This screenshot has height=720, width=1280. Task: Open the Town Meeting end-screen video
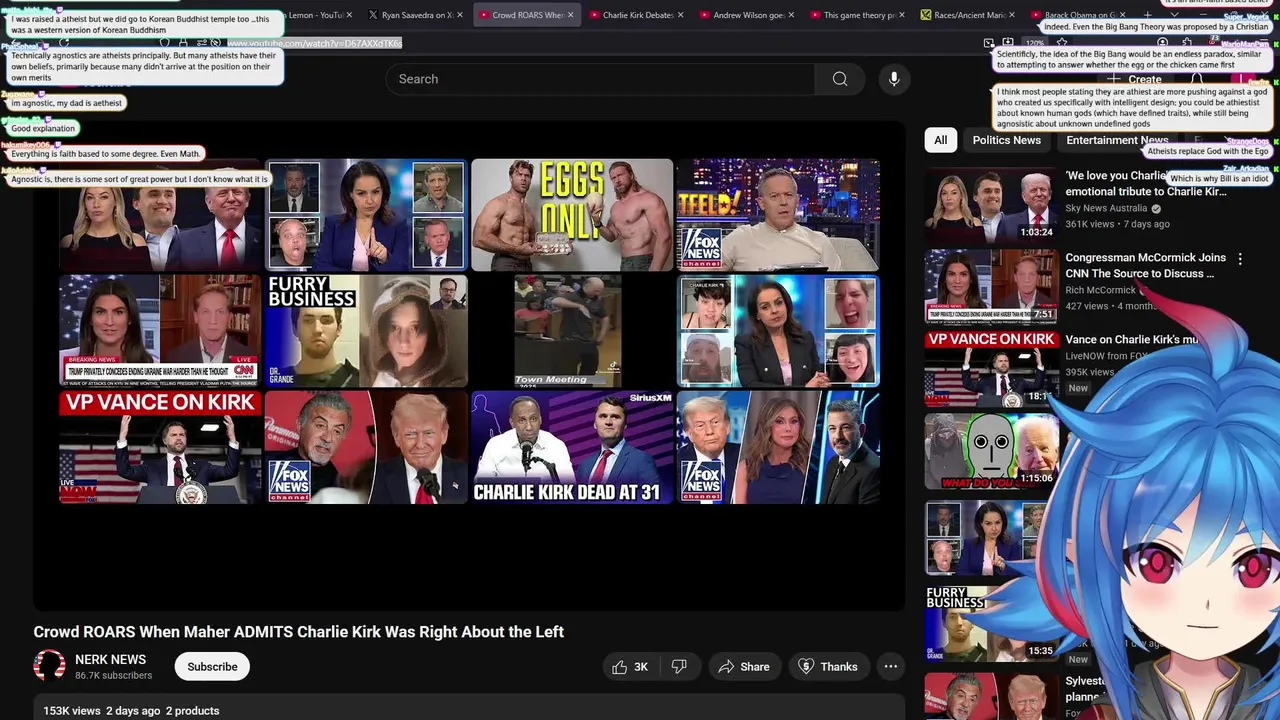572,331
